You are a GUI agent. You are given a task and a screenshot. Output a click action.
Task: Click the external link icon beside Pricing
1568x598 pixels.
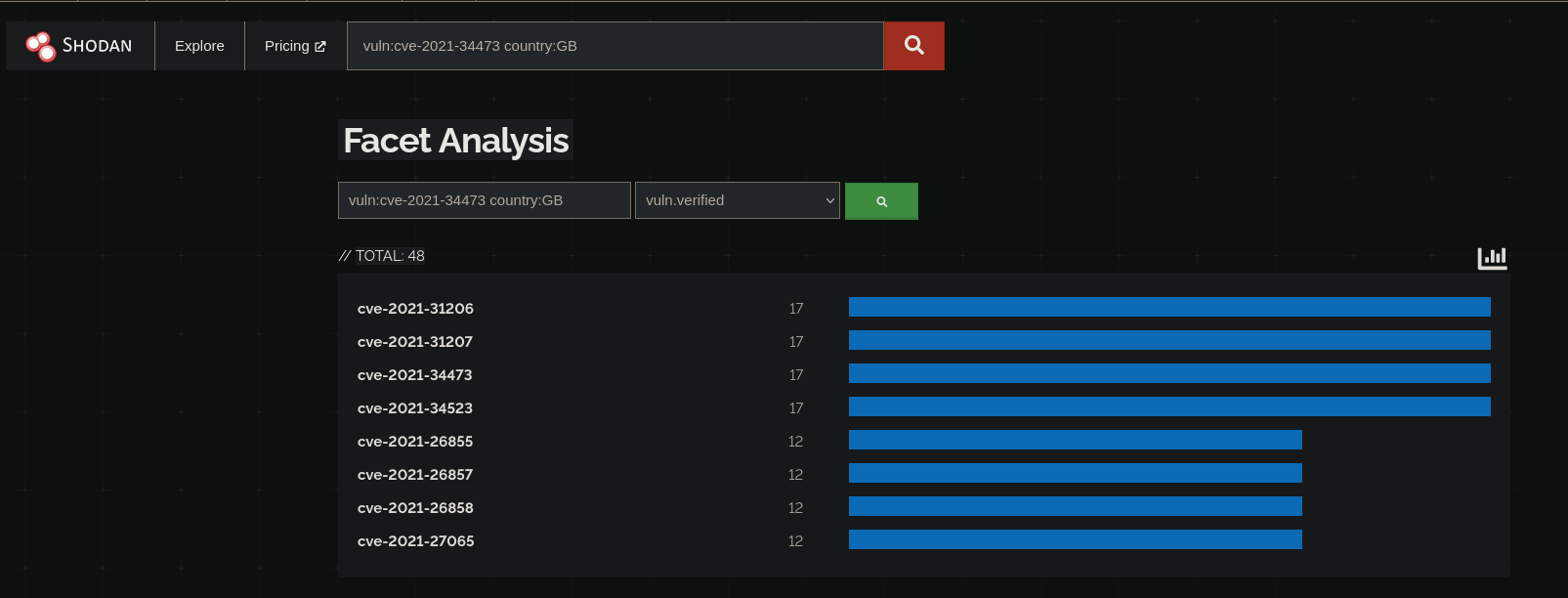click(320, 46)
